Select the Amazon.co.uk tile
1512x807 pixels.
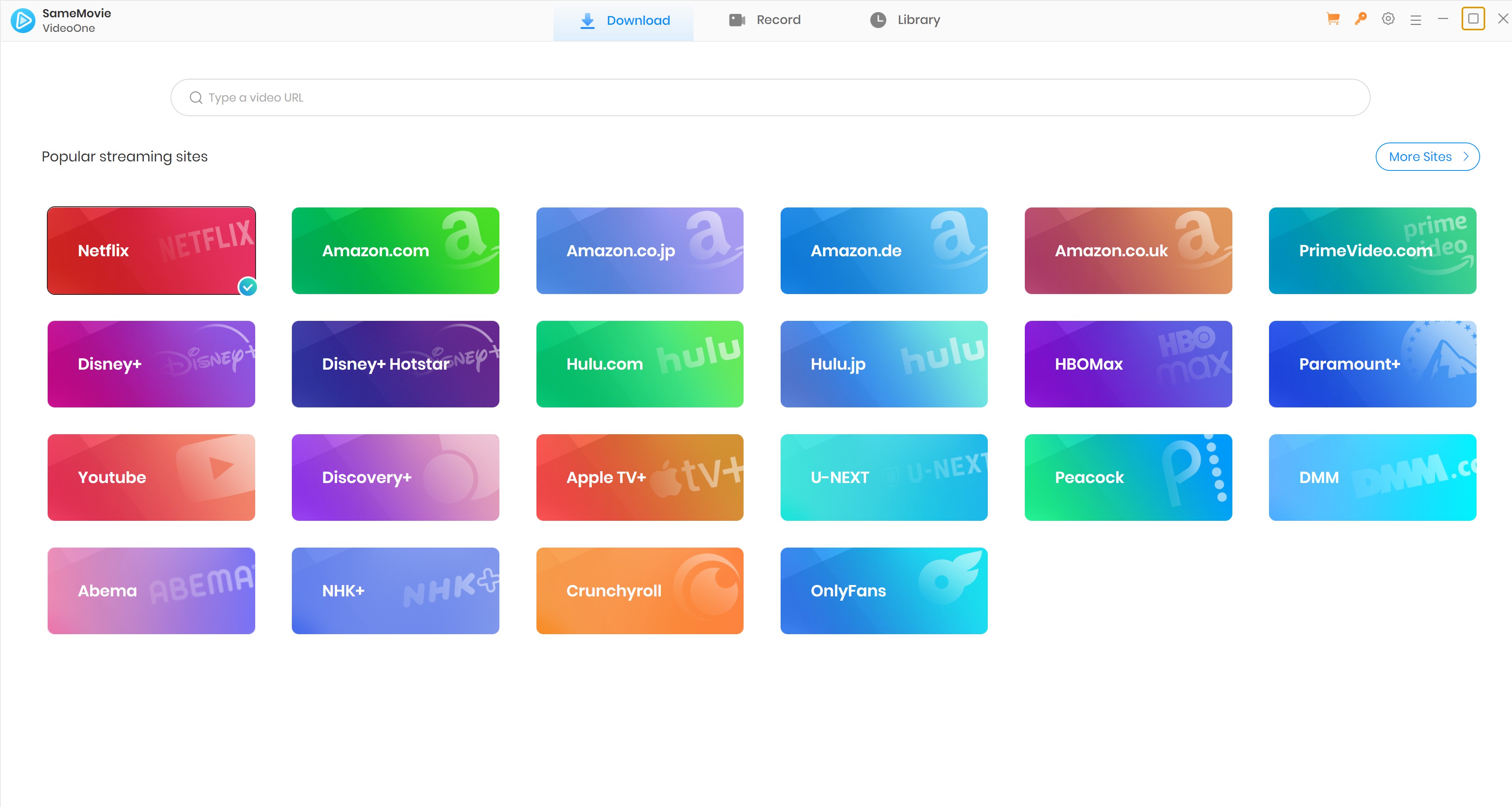click(1128, 250)
